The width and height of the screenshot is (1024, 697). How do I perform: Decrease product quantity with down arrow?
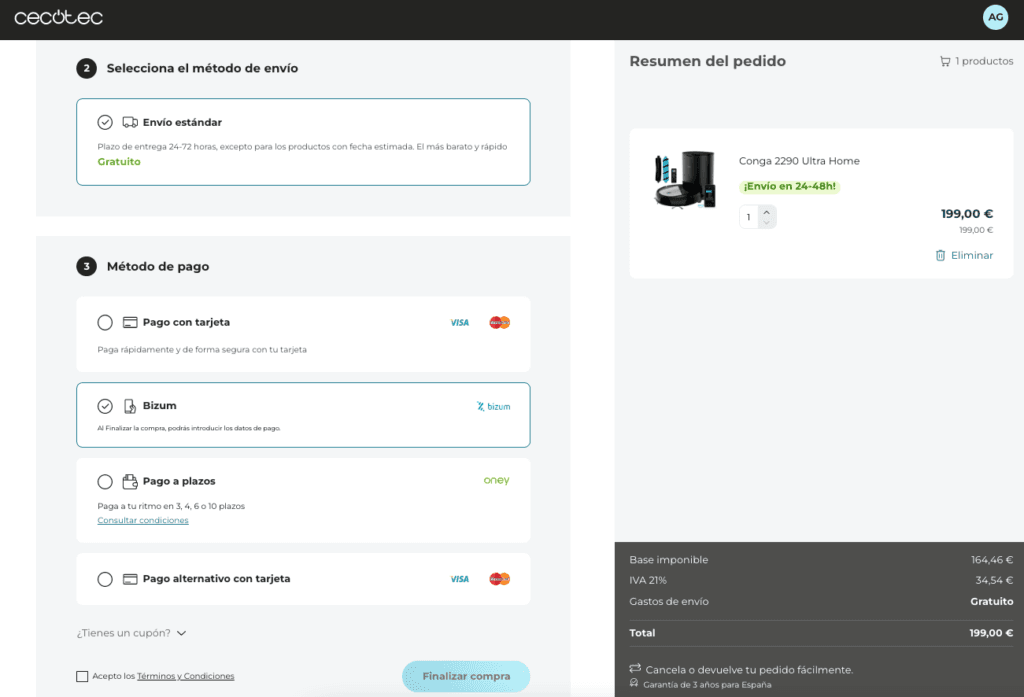766,223
